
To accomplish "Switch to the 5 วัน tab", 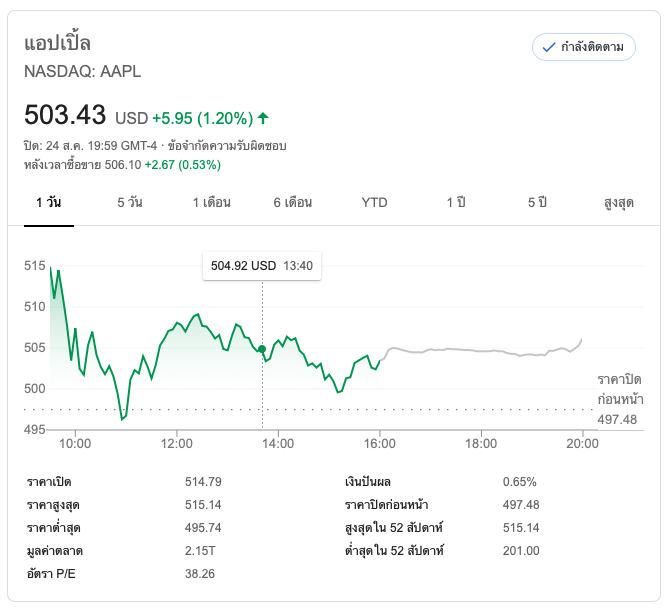I will (129, 202).
